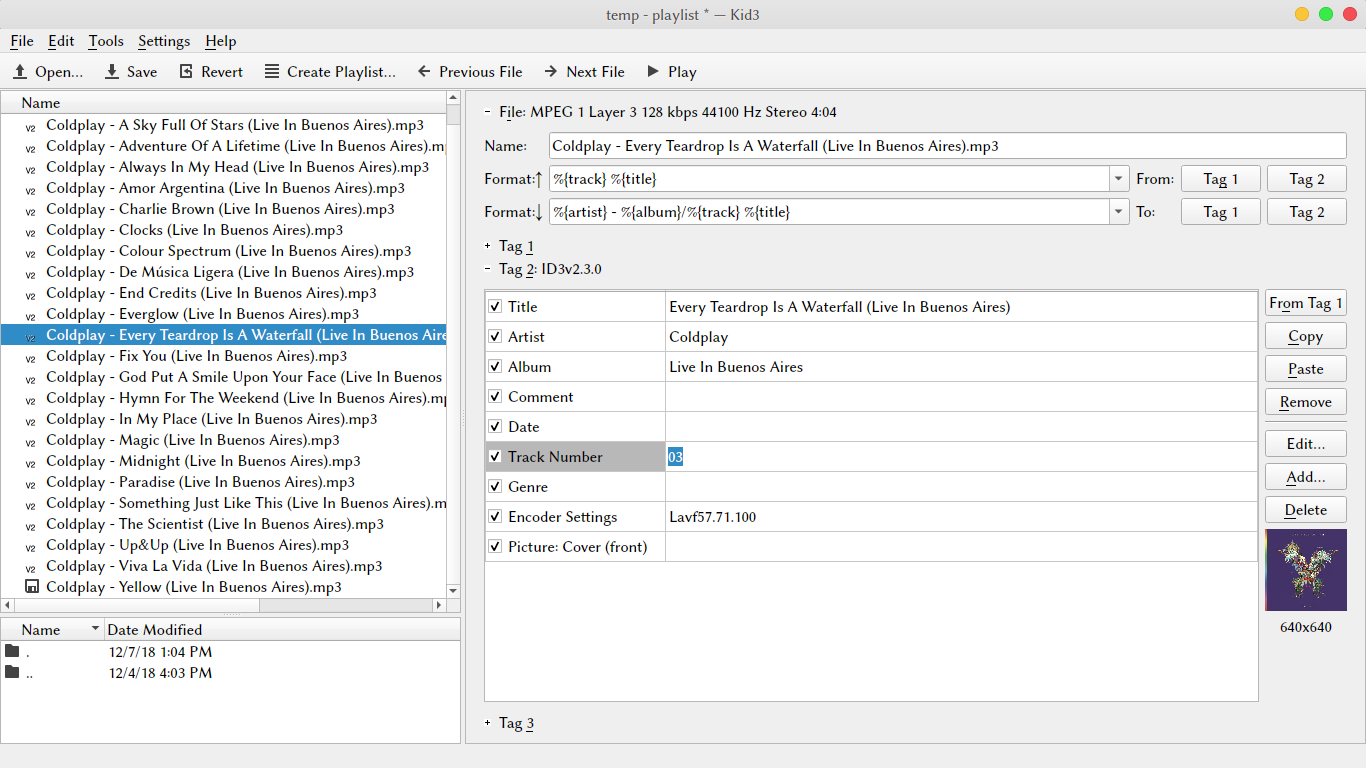The height and width of the screenshot is (768, 1366).
Task: Click the v2 tag icon beside Paradise file
Action: click(31, 484)
